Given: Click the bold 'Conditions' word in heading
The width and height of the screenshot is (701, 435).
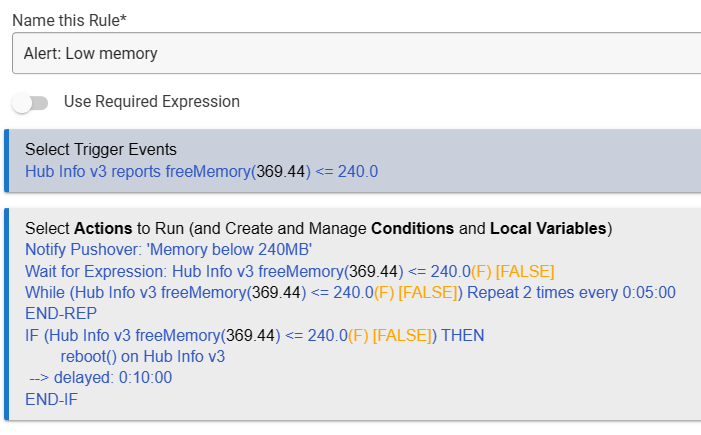Looking at the screenshot, I should (x=412, y=228).
